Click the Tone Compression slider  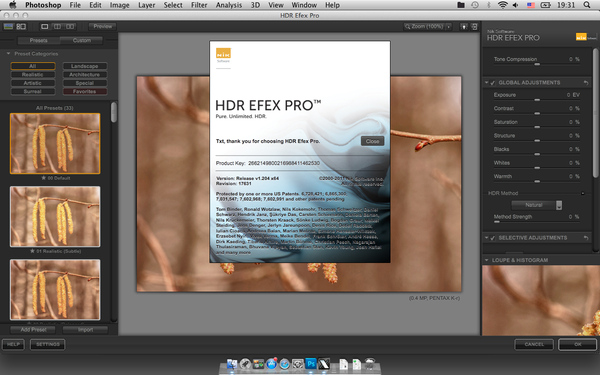click(x=537, y=64)
